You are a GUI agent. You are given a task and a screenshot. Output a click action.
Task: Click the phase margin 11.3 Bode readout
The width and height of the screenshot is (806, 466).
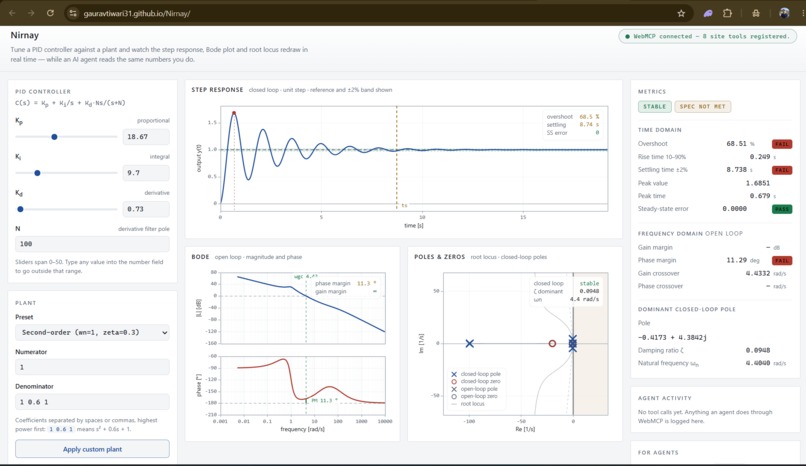(x=346, y=284)
